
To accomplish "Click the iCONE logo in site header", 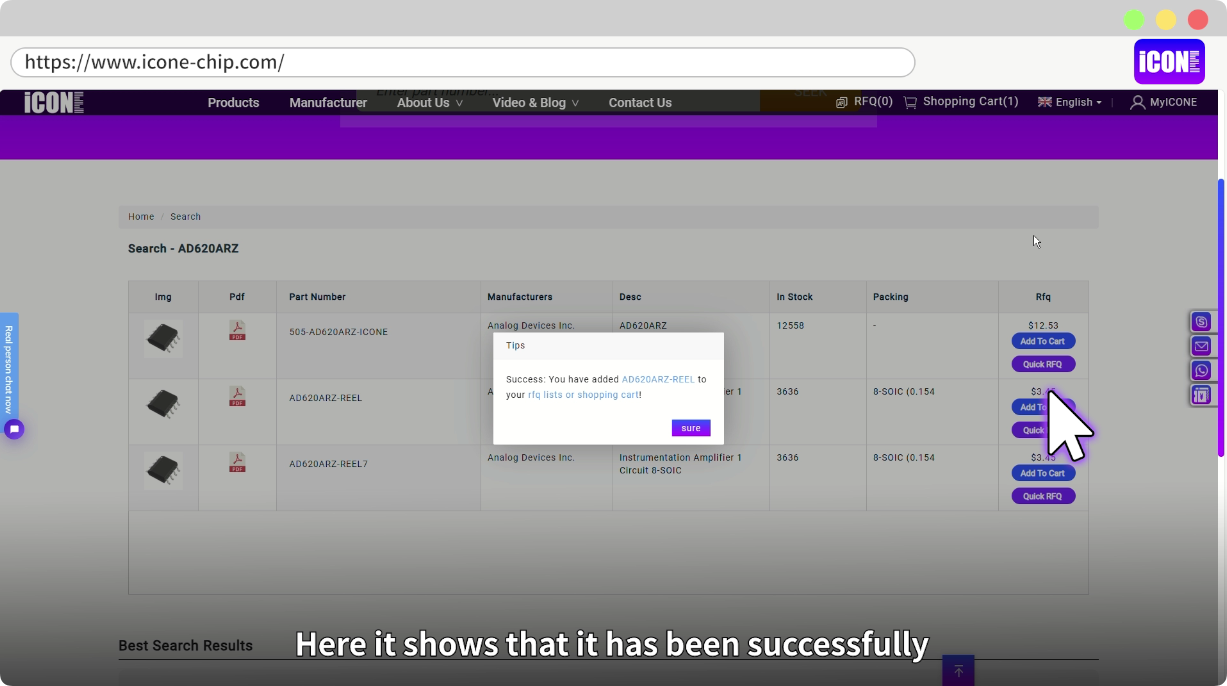I will (x=54, y=102).
